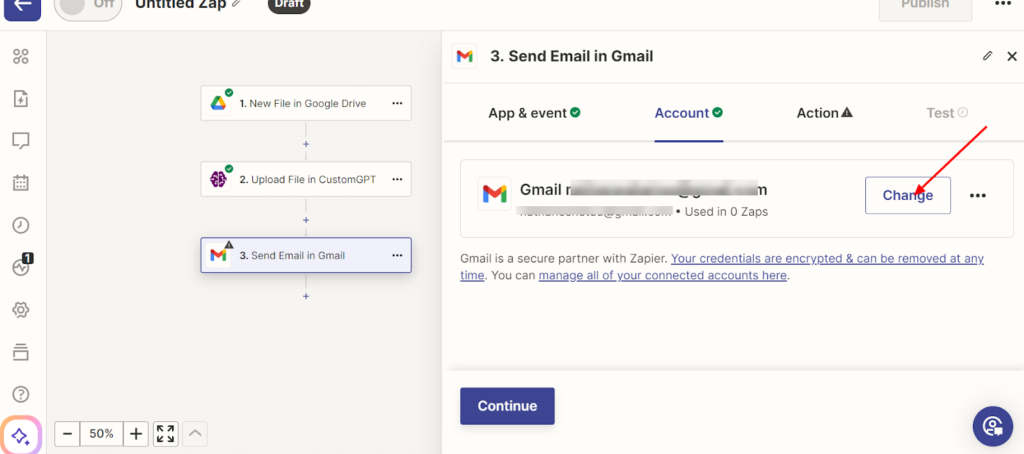Click the Gmail logo in account card
The width and height of the screenshot is (1024, 454).
tap(494, 193)
